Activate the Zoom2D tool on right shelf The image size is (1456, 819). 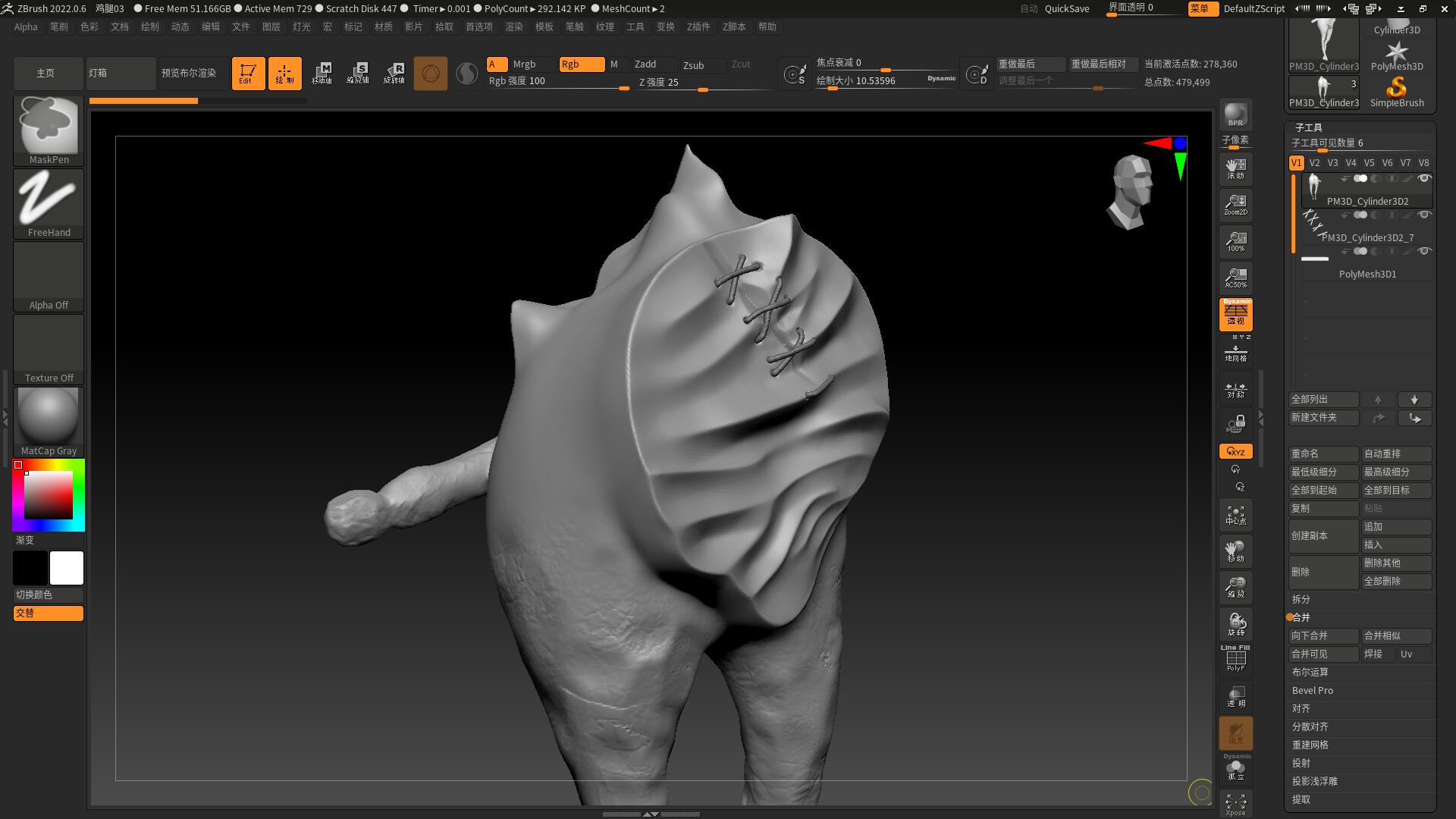[1235, 205]
